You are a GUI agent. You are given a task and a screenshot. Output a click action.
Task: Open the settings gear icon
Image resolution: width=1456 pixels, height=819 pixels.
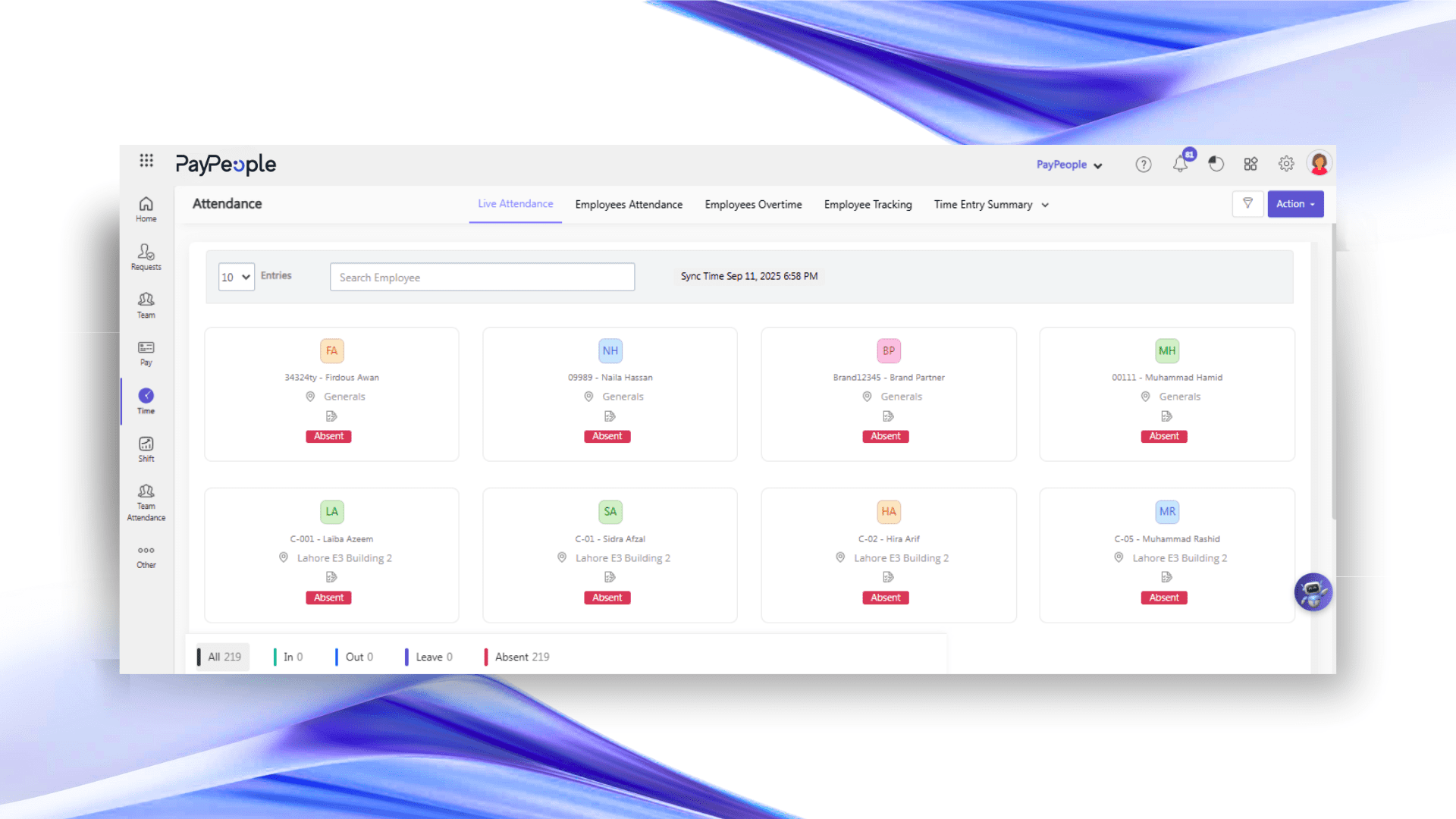pyautogui.click(x=1286, y=164)
